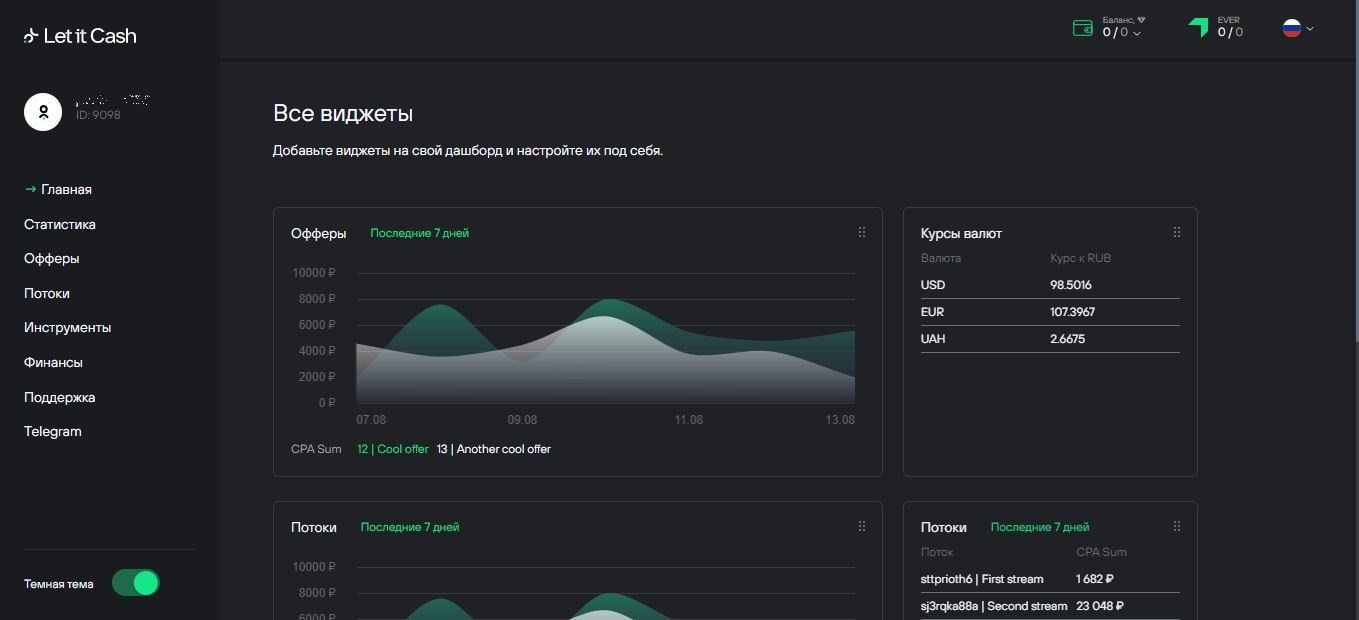The width and height of the screenshot is (1359, 620).
Task: Grab the Потоки table widget drag handle
Action: tap(1177, 526)
